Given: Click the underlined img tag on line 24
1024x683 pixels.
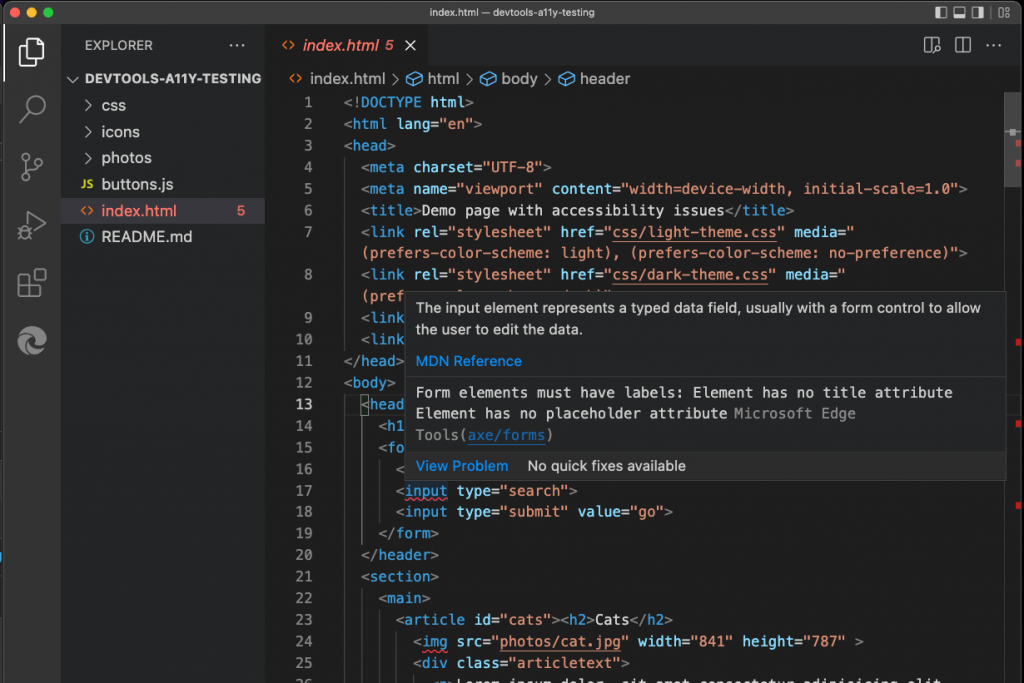Looking at the screenshot, I should [434, 642].
